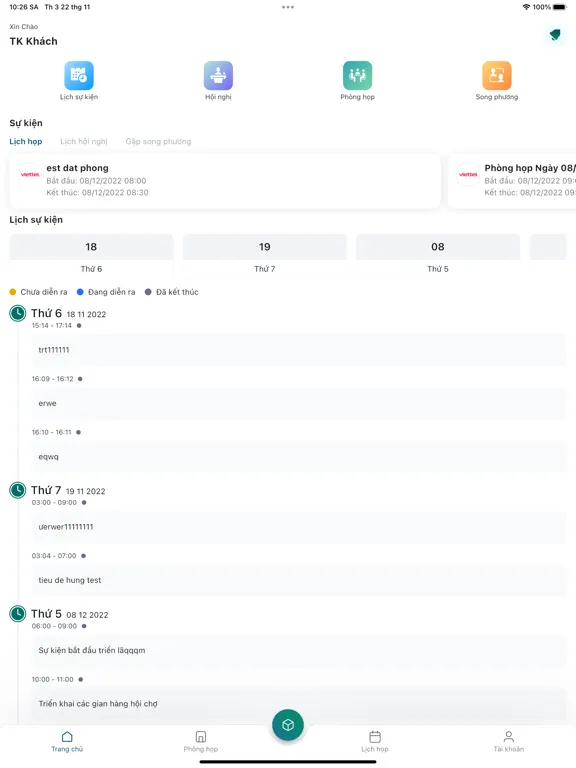Open the Lịch sự kiện calendar icon
576x768 pixels.
coord(79,75)
